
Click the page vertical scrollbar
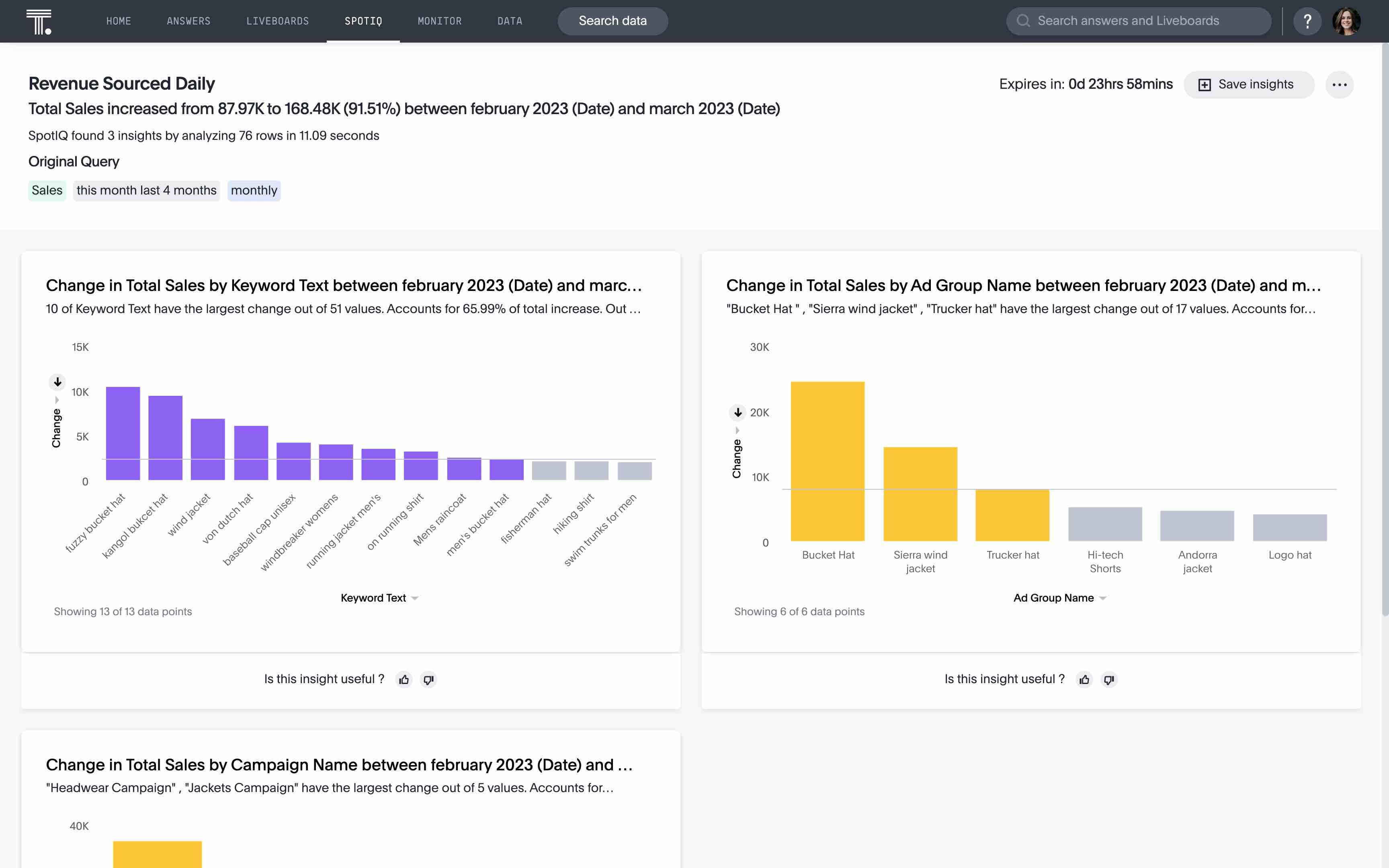click(x=1385, y=328)
